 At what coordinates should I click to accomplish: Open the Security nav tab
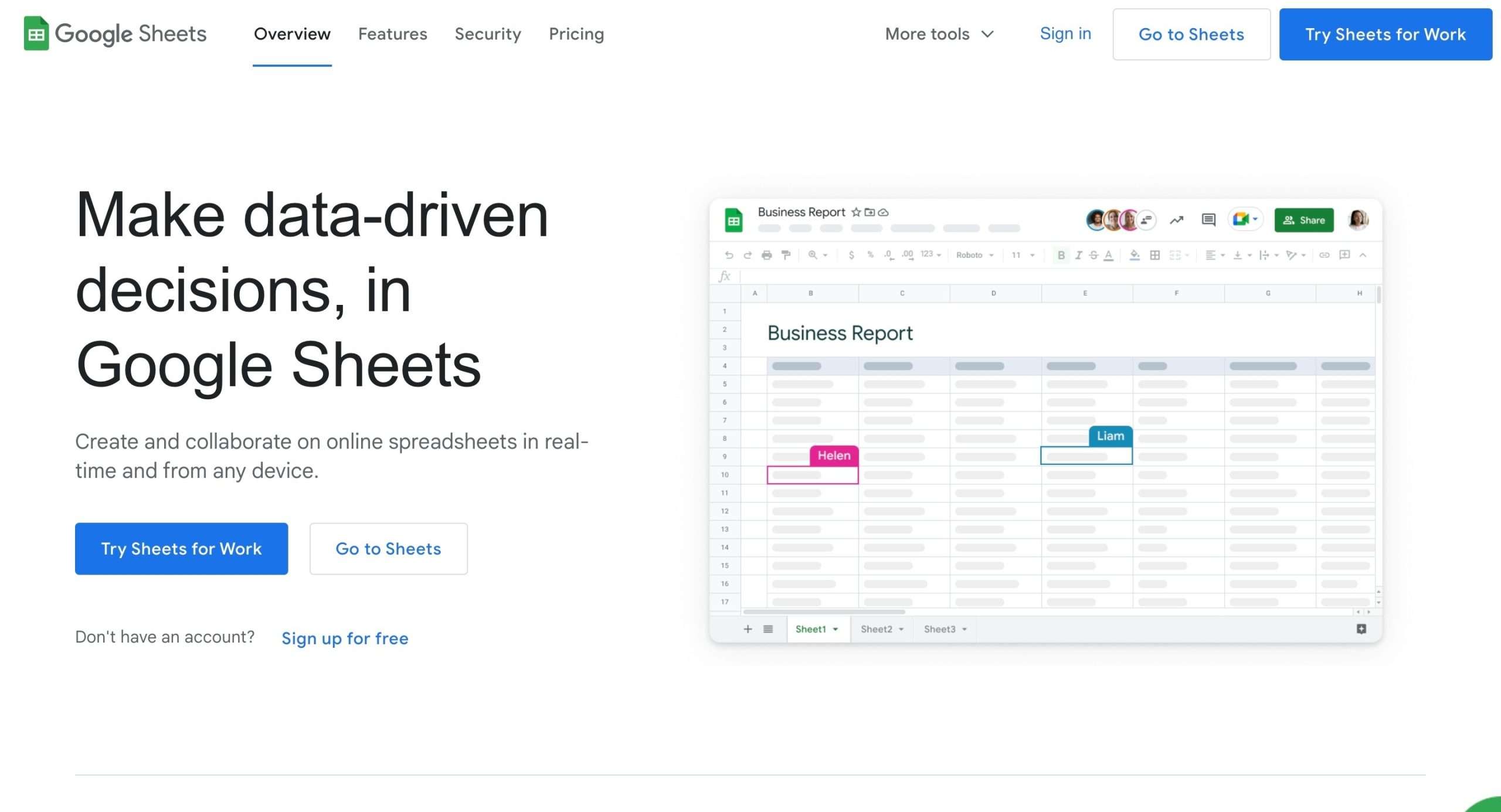488,34
